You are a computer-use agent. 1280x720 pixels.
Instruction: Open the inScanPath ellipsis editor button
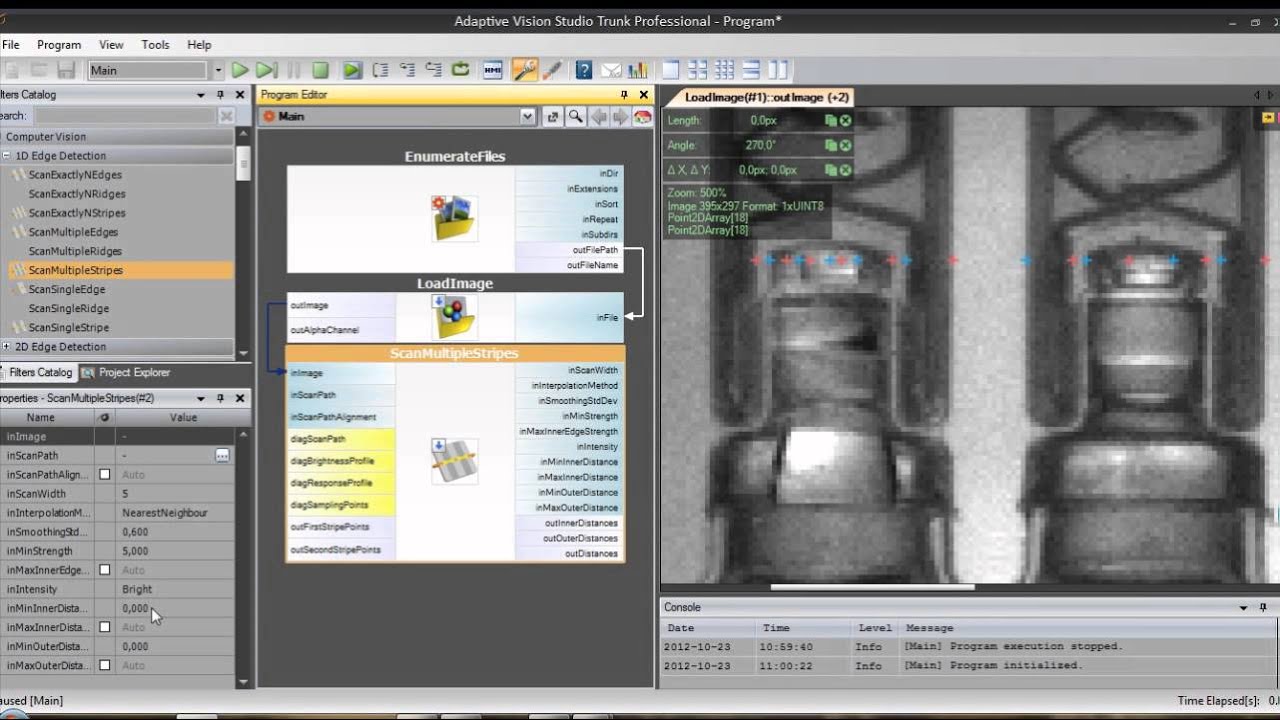tap(222, 456)
